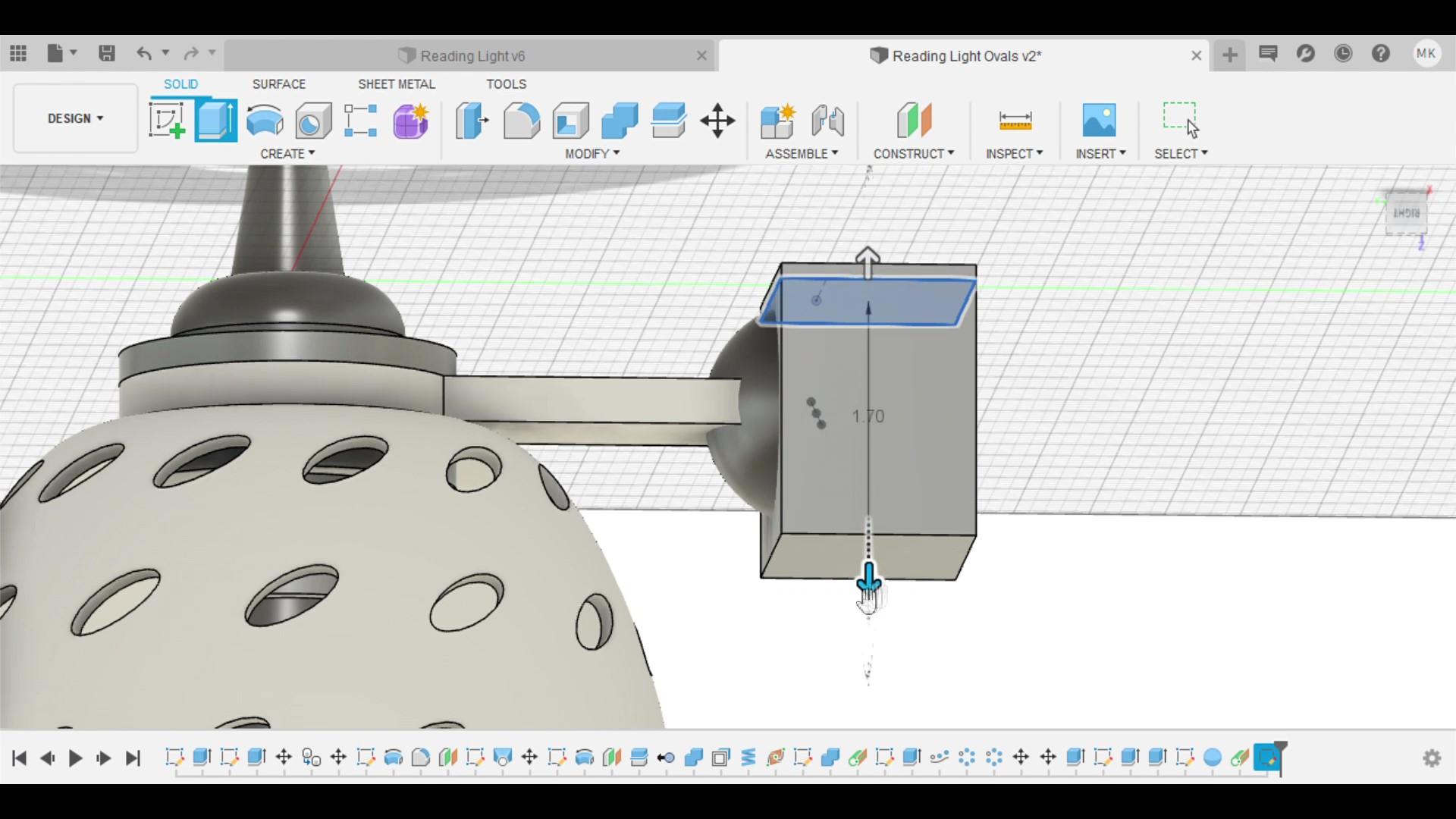Open the Insert image icon
The width and height of the screenshot is (1456, 819).
coord(1099,121)
